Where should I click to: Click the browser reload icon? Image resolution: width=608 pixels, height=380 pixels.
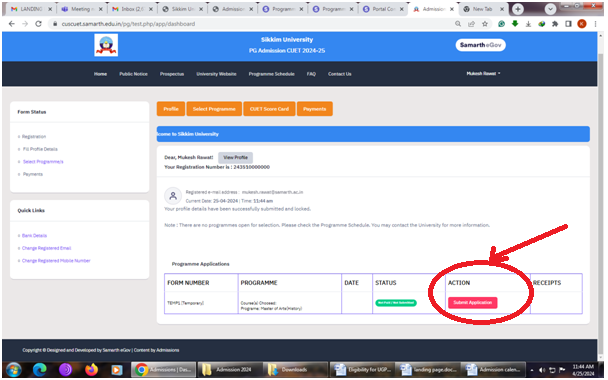click(x=38, y=24)
